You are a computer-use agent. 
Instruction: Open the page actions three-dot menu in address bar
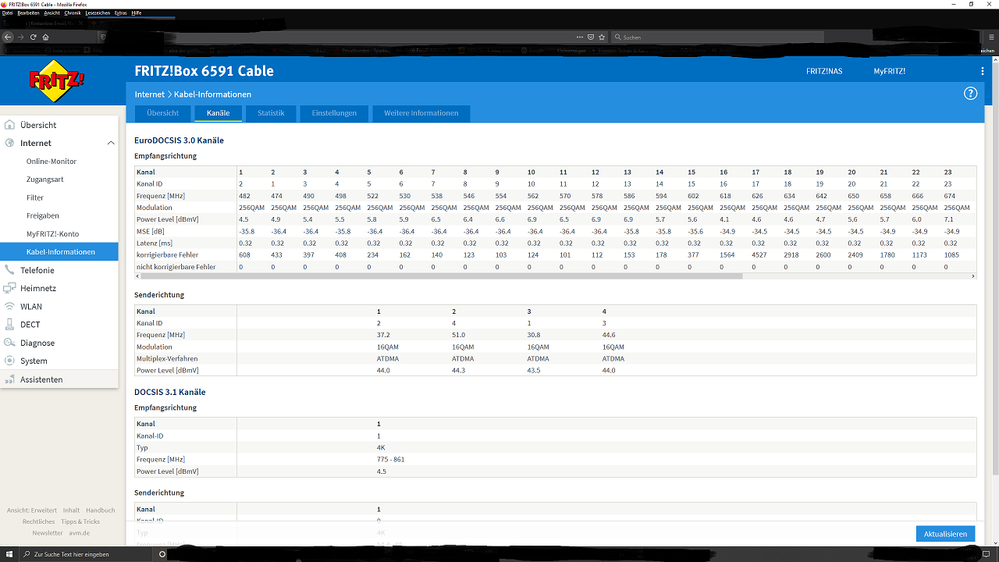(579, 37)
